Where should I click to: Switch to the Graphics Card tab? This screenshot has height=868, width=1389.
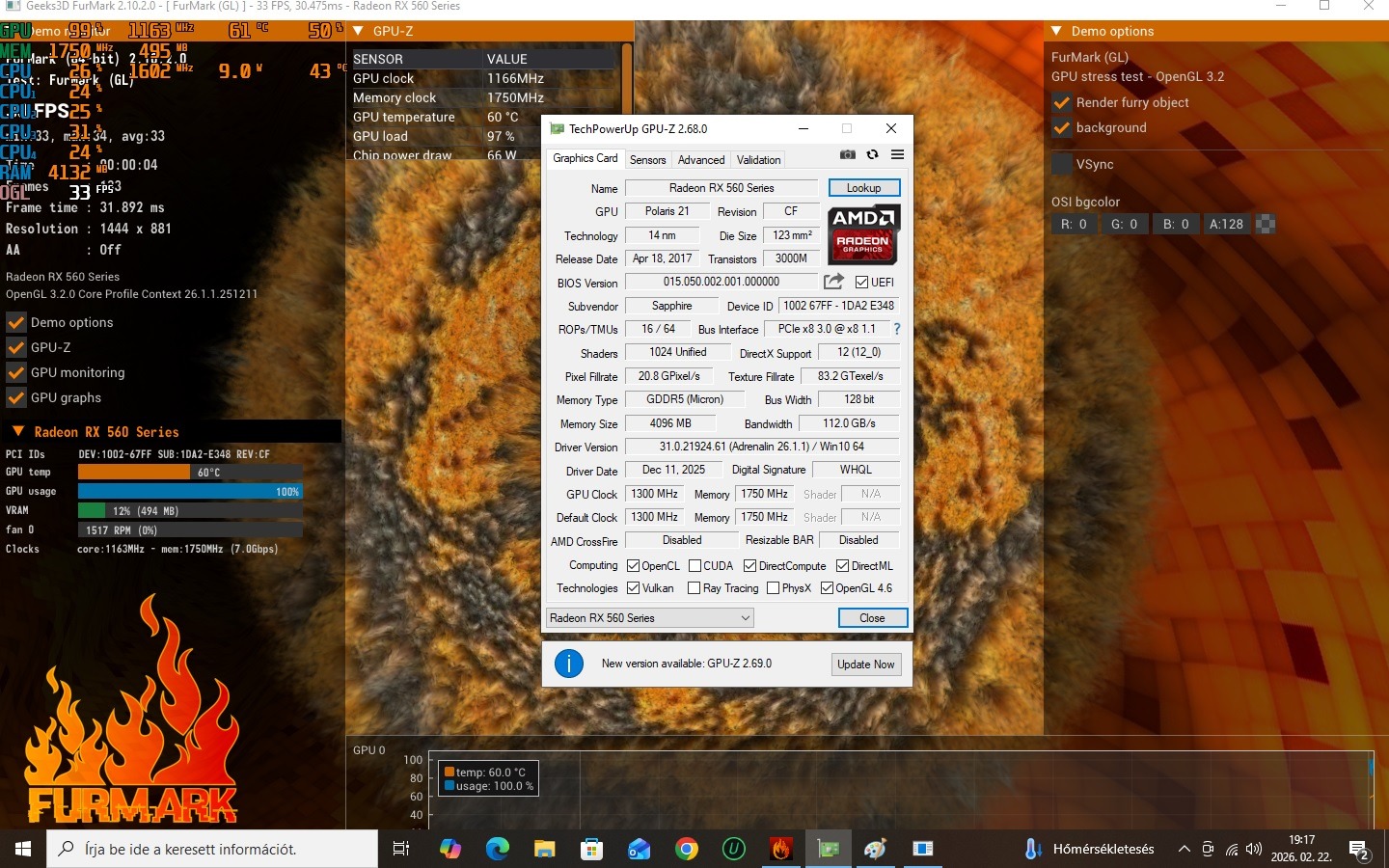[585, 159]
